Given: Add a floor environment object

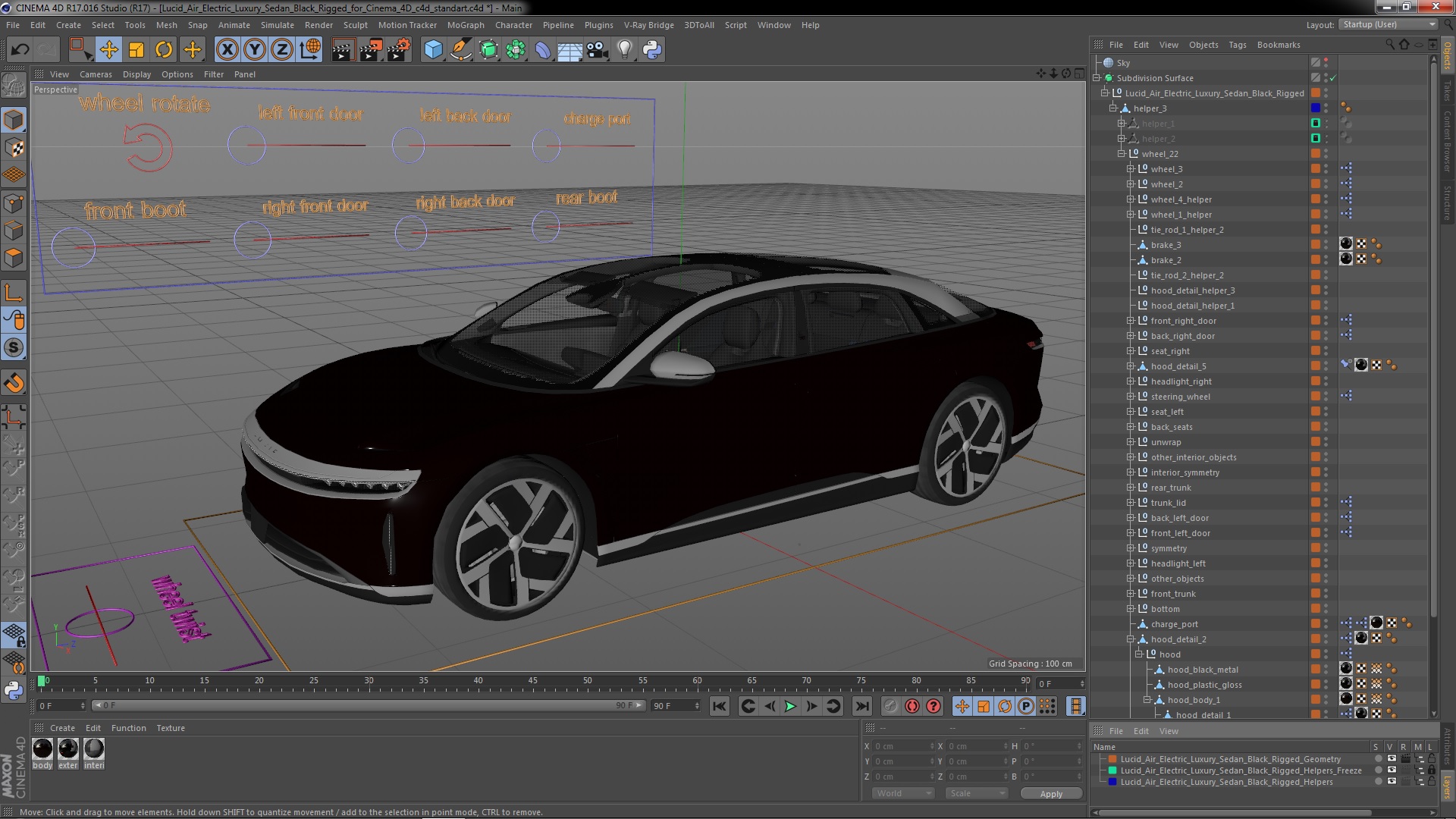Looking at the screenshot, I should tap(570, 50).
